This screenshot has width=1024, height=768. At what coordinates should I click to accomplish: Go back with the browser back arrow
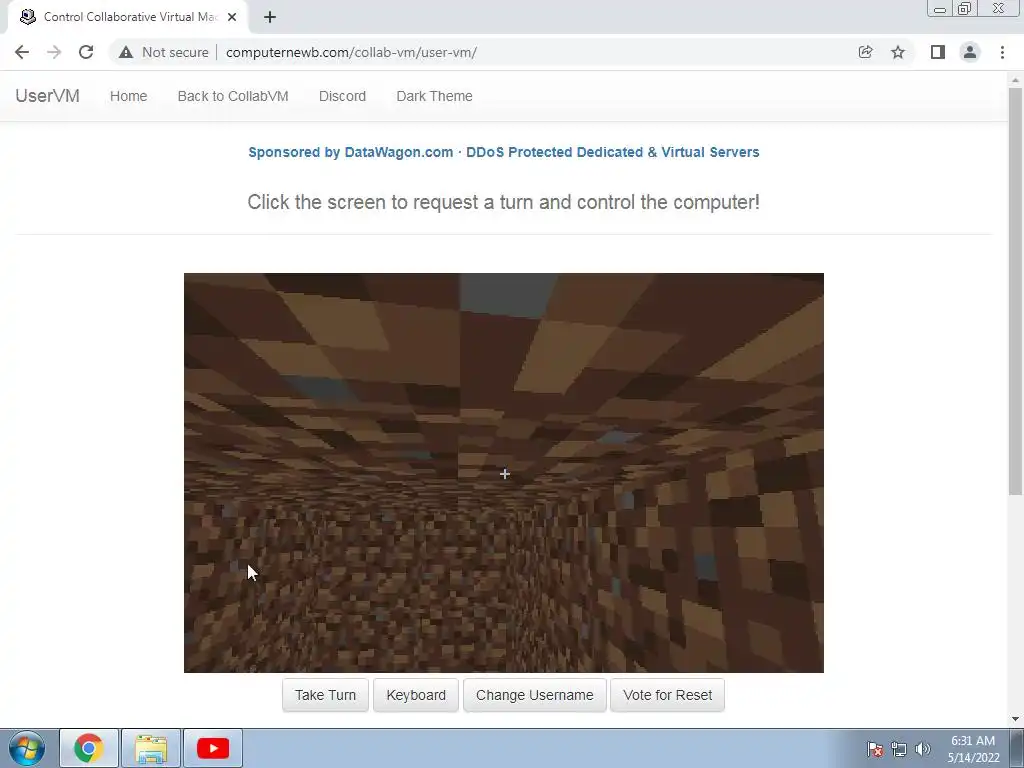22,52
